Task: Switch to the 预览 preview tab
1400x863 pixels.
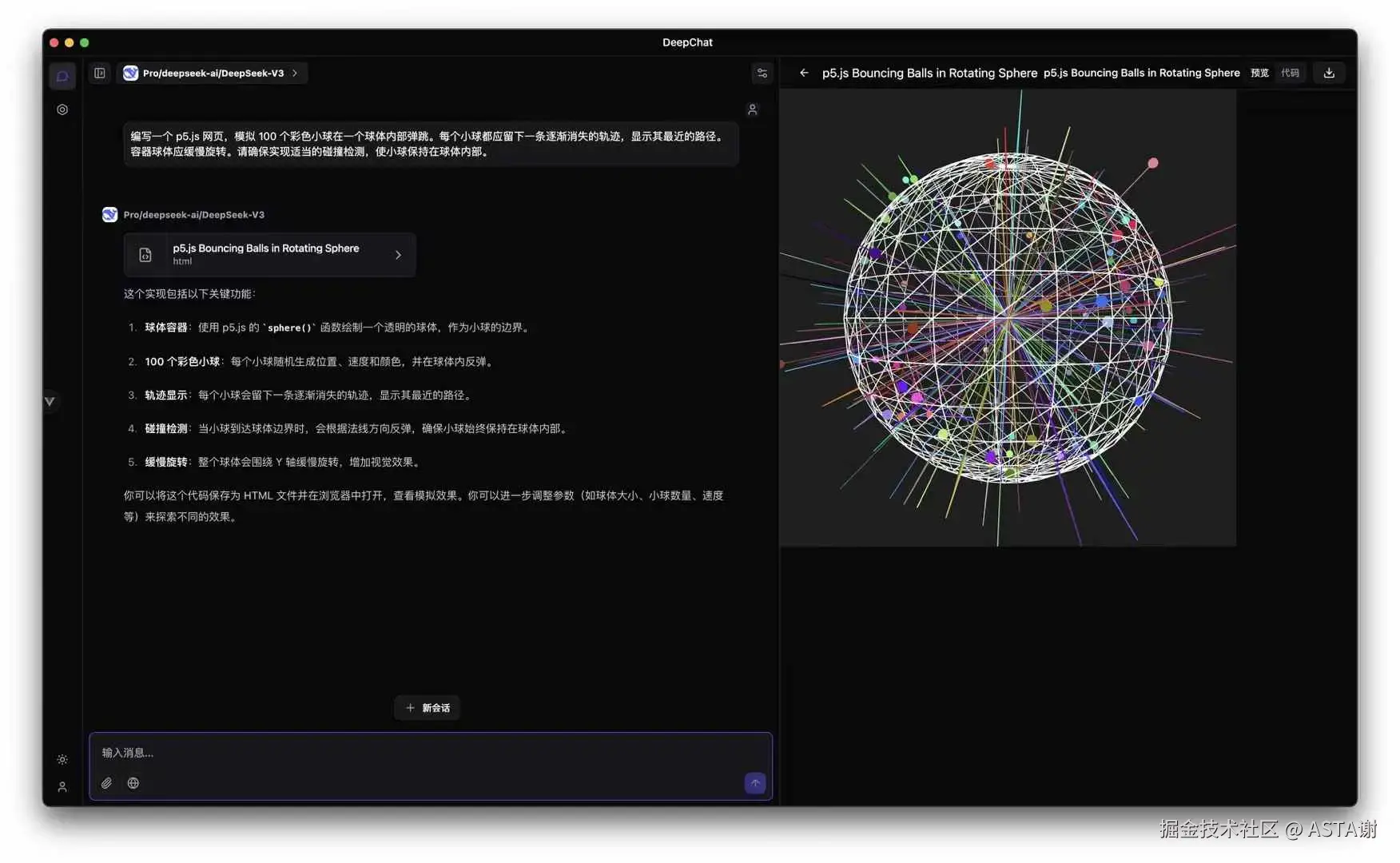Action: coord(1259,73)
